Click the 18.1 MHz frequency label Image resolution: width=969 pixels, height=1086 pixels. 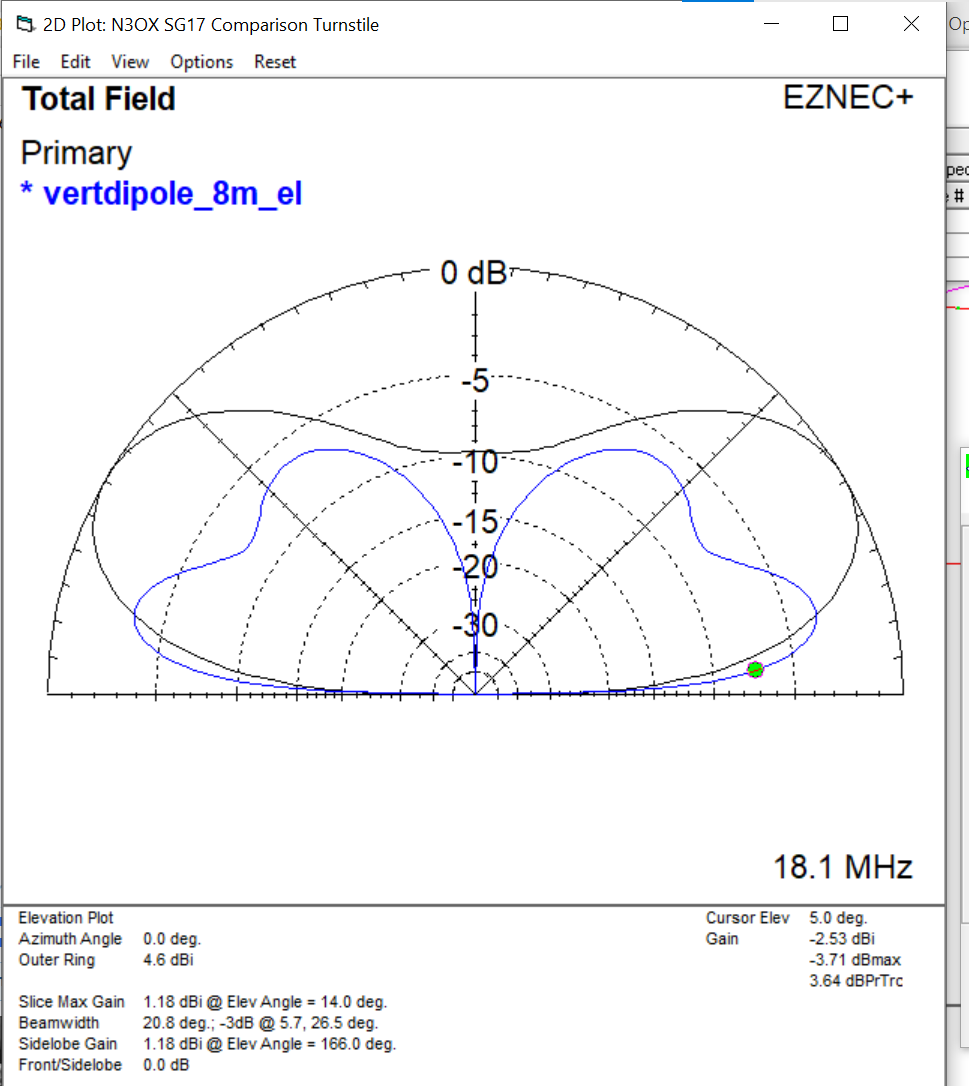(x=843, y=867)
